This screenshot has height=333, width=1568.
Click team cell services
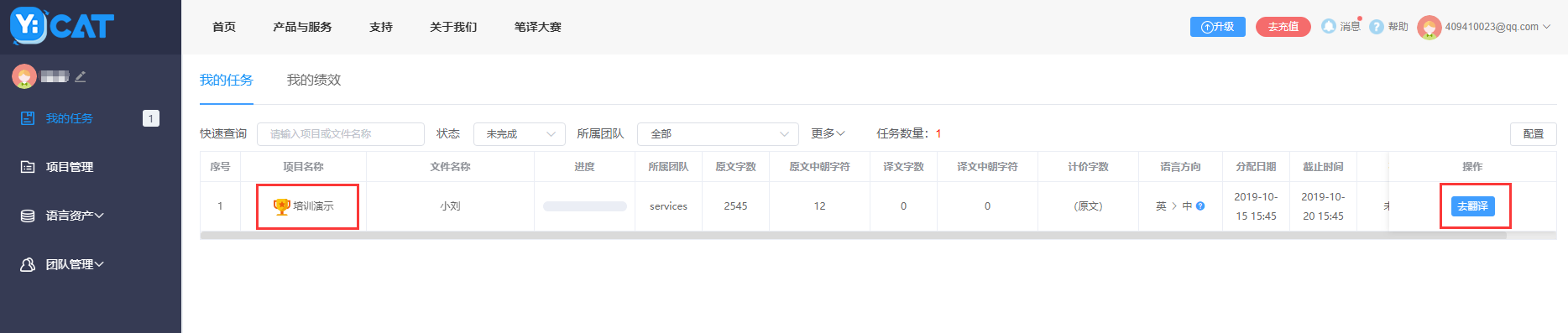click(x=668, y=206)
